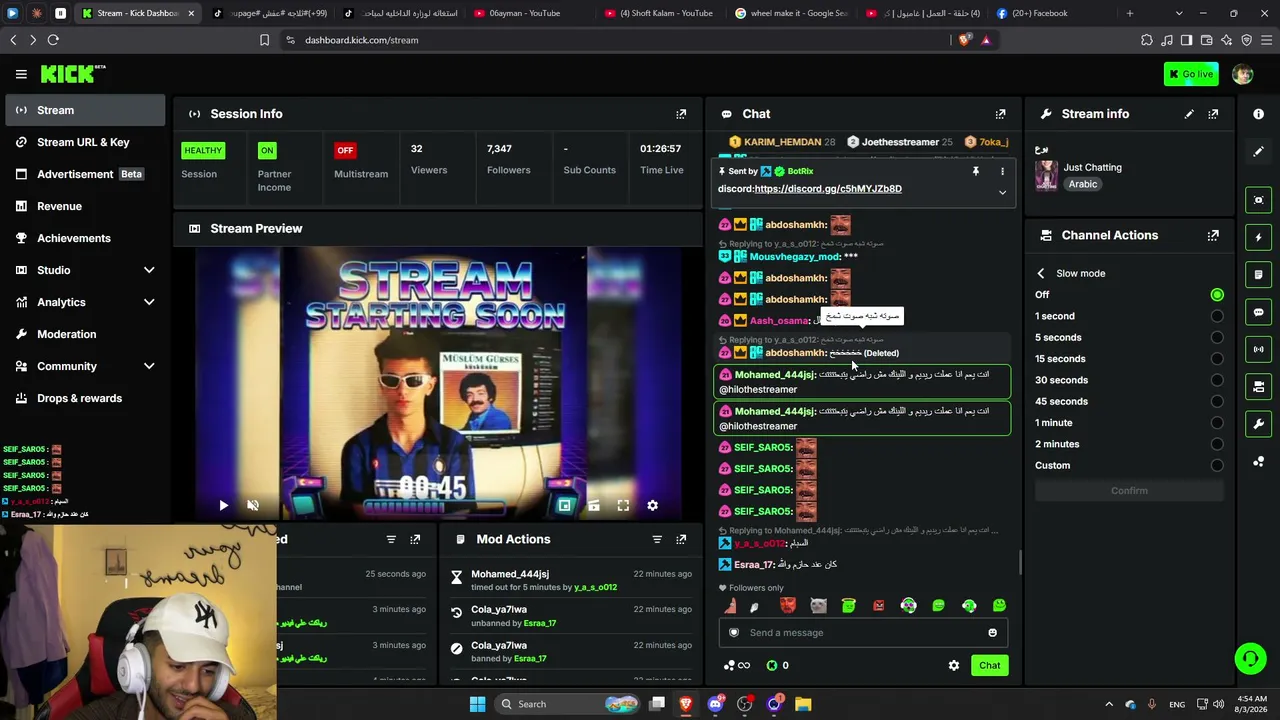Pop out the Session Info panel
Viewport: 1280px width, 720px height.
(x=681, y=114)
